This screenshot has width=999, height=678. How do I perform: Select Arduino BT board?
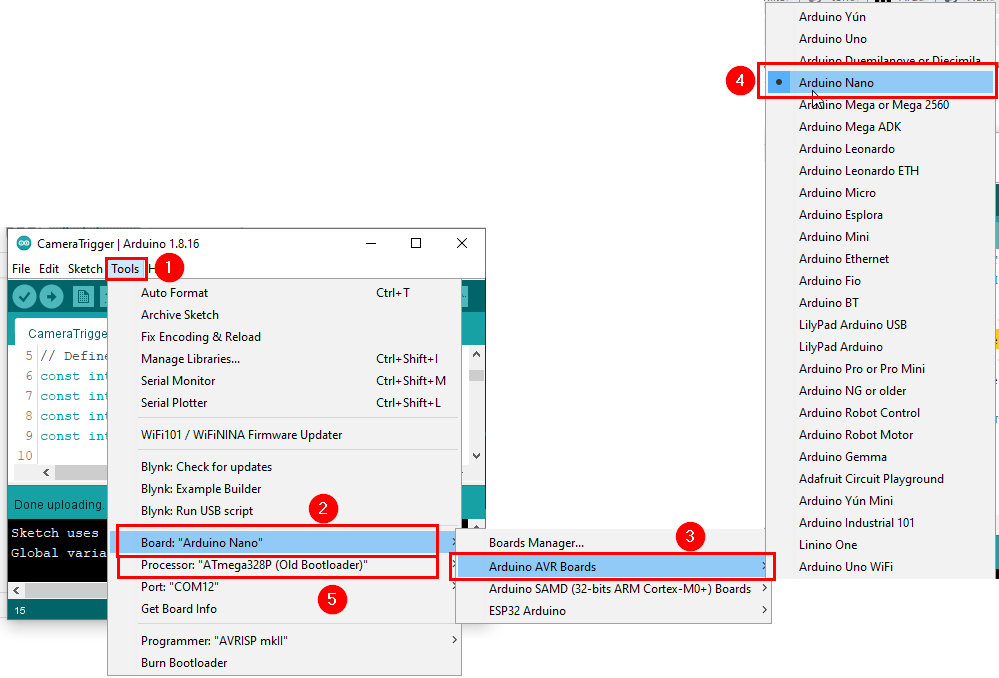click(879, 303)
